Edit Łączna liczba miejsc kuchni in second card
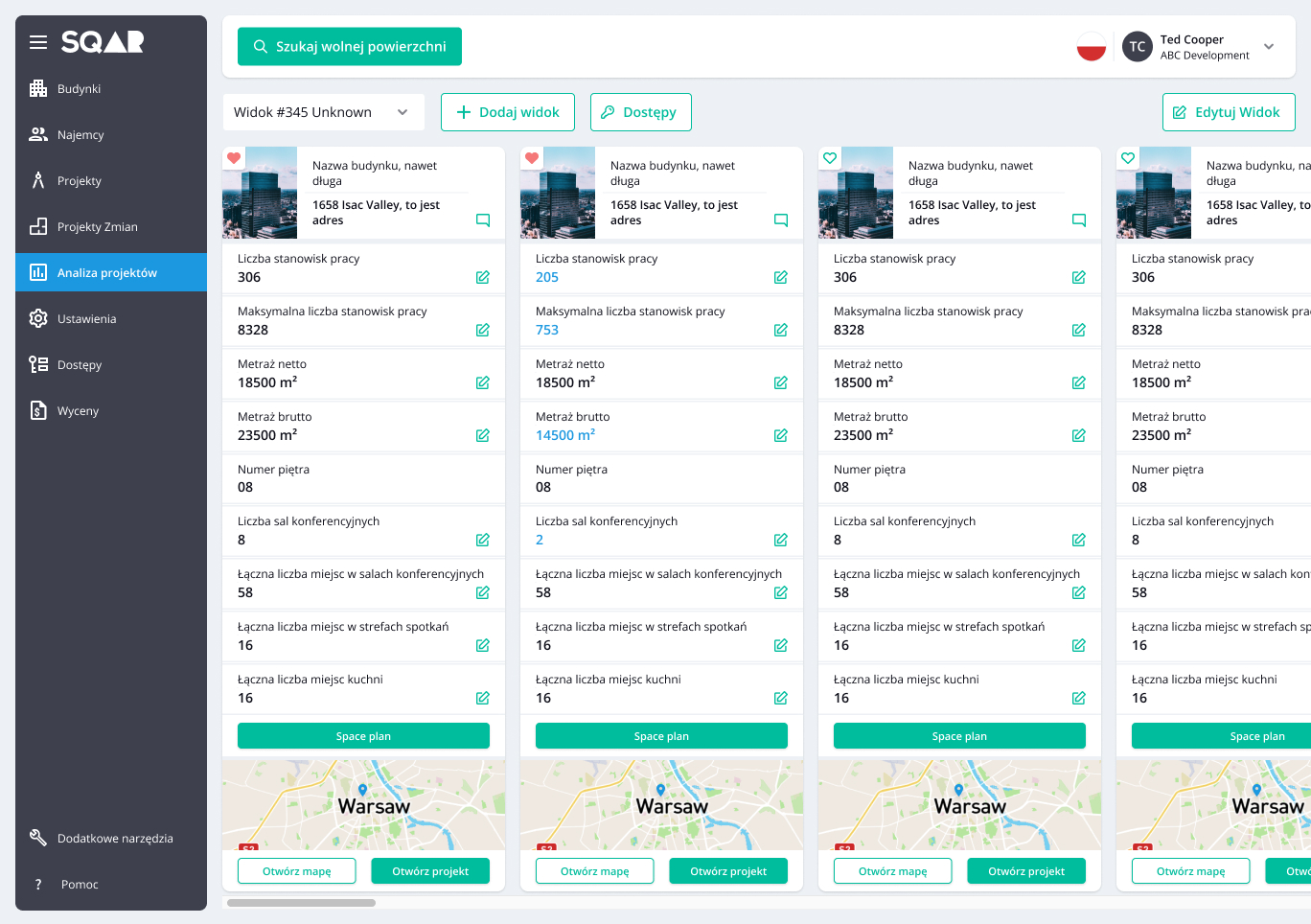This screenshot has width=1311, height=924. pyautogui.click(x=781, y=698)
